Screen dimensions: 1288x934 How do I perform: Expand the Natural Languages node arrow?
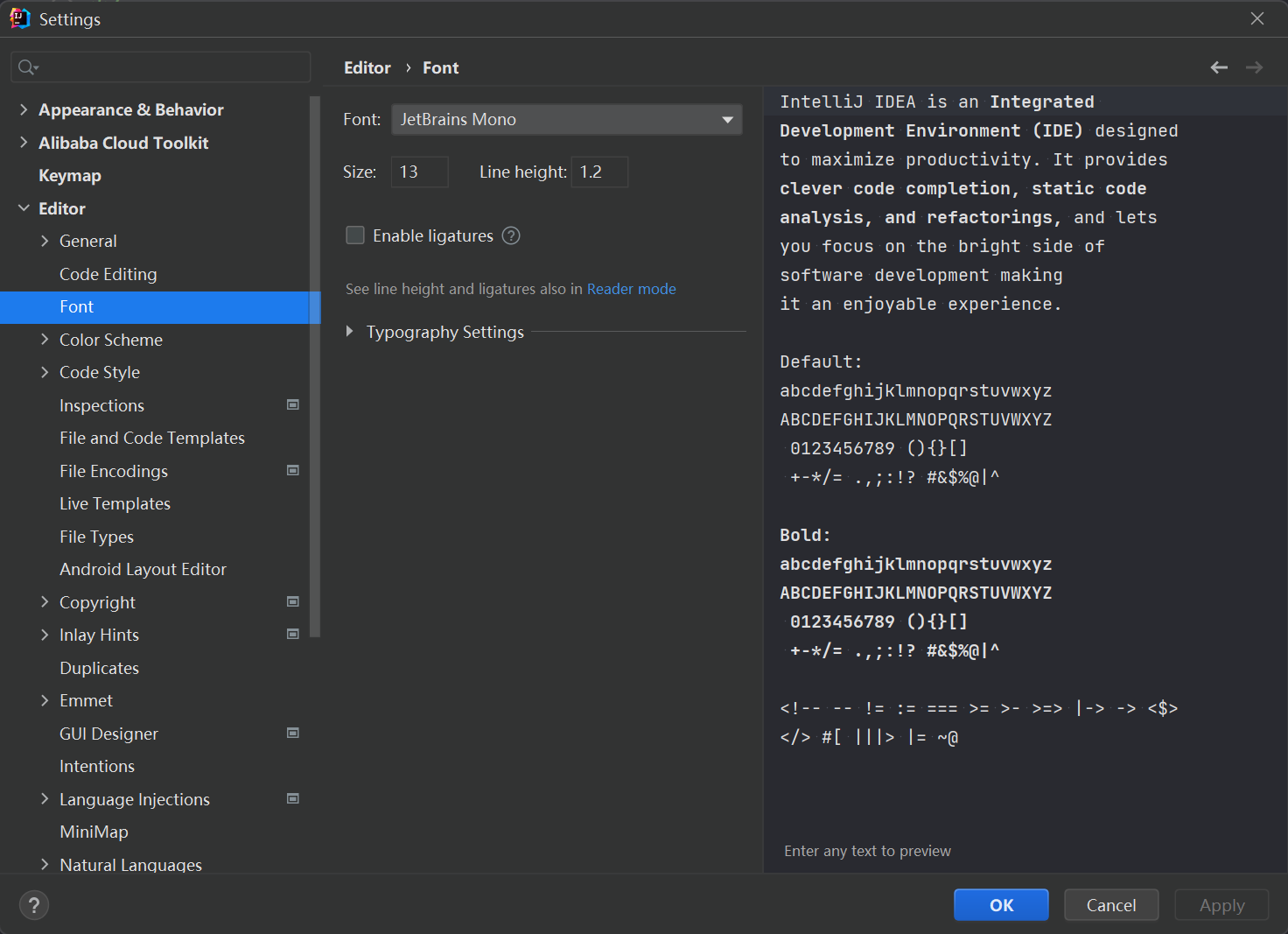(45, 864)
